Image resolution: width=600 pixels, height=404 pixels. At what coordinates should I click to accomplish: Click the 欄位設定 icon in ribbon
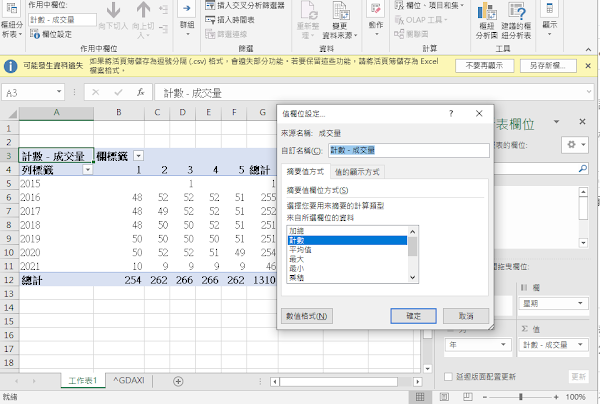(34, 34)
